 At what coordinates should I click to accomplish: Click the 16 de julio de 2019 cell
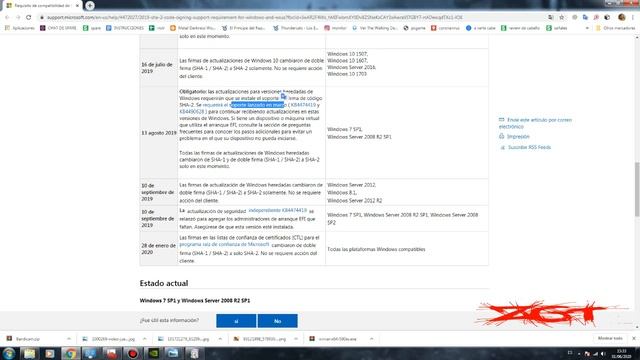tap(159, 68)
